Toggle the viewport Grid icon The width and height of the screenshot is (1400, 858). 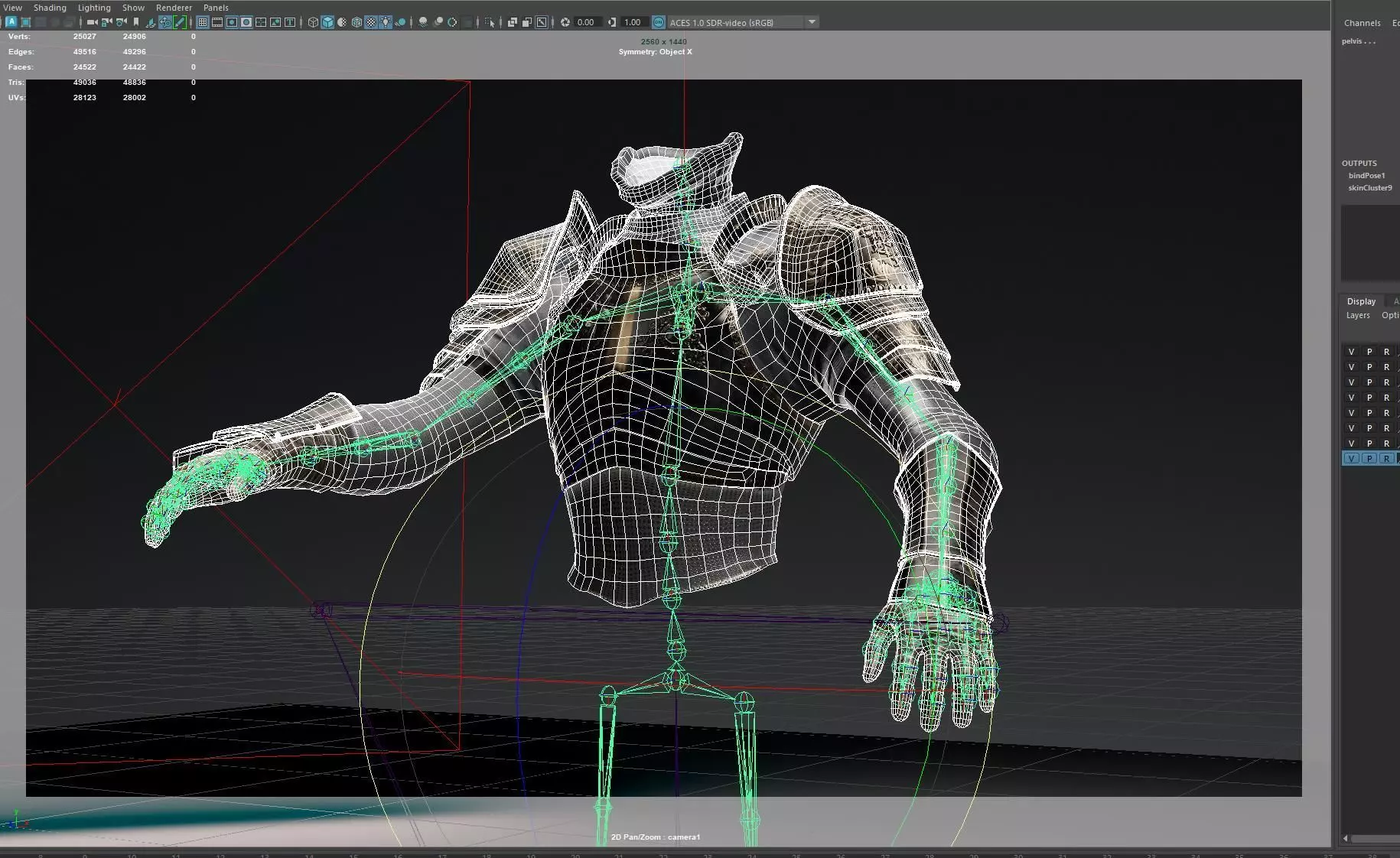coord(203,22)
